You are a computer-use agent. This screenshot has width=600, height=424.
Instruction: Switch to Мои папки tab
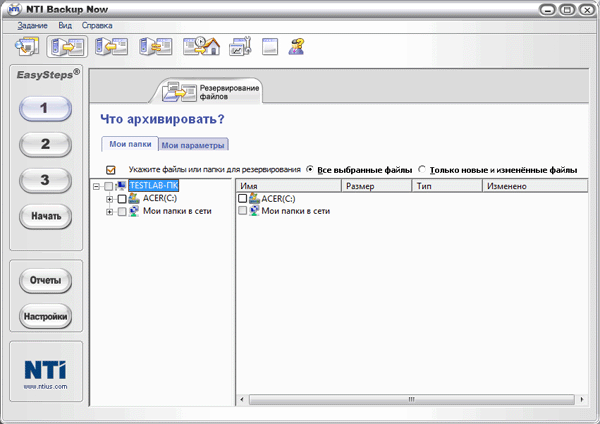tap(130, 144)
